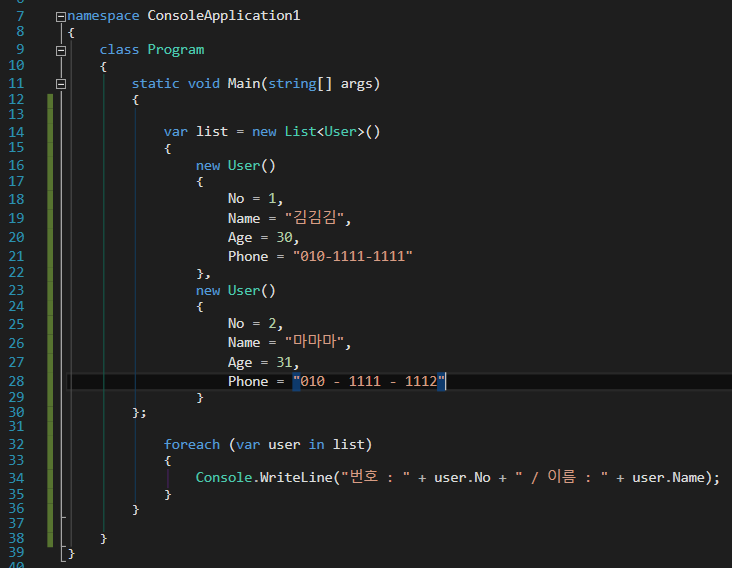This screenshot has width=732, height=568.
Task: Click No = 2 assignment
Action: [x=252, y=323]
